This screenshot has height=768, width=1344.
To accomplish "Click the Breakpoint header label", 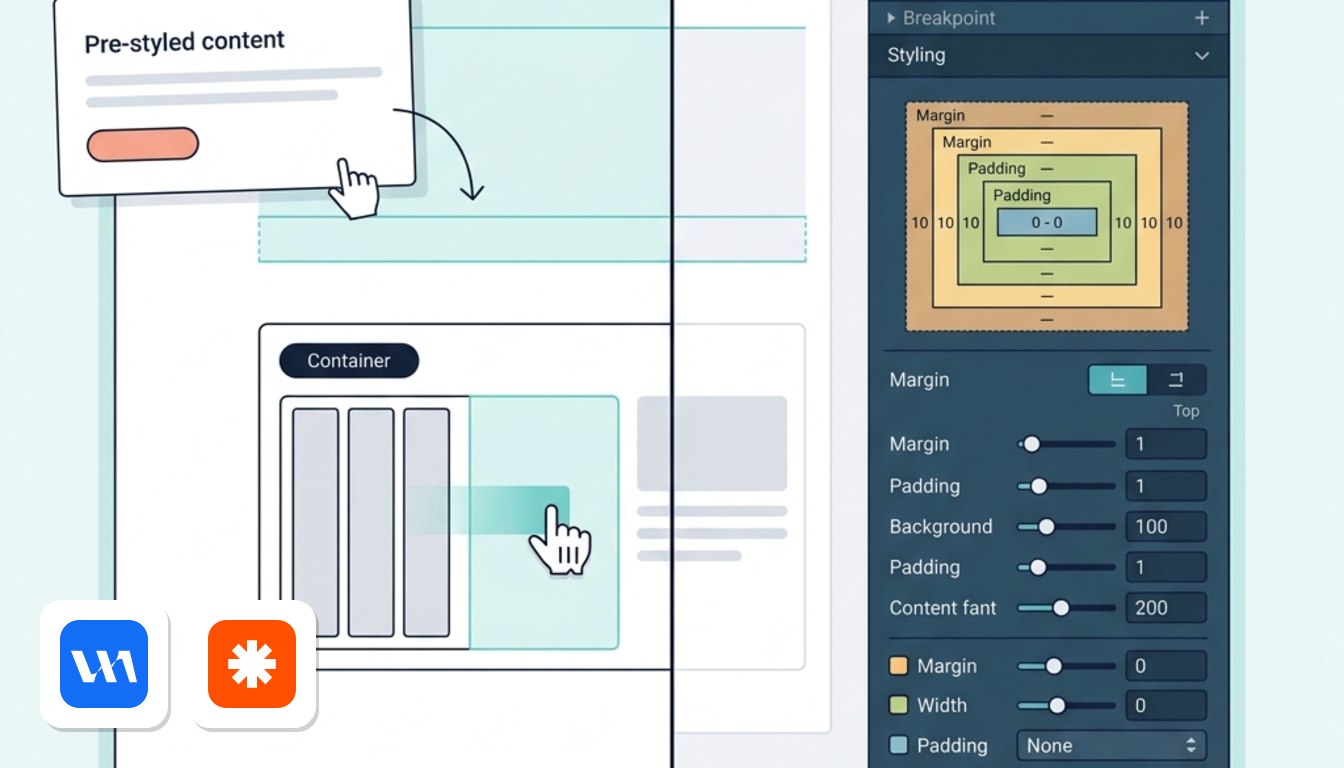I will tap(948, 18).
